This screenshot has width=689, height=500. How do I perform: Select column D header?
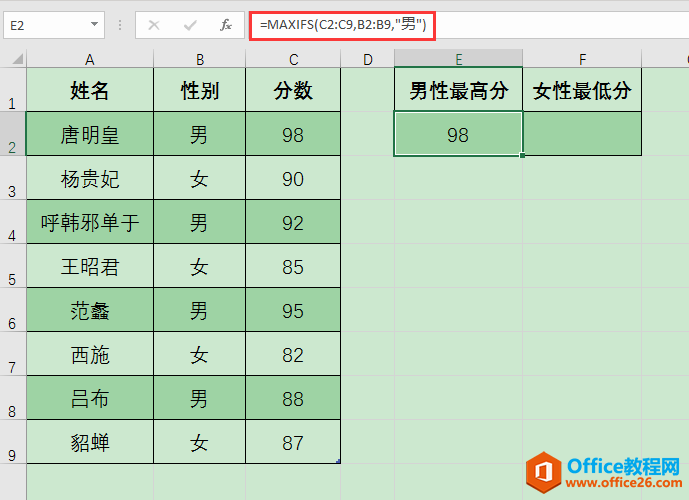[x=367, y=59]
